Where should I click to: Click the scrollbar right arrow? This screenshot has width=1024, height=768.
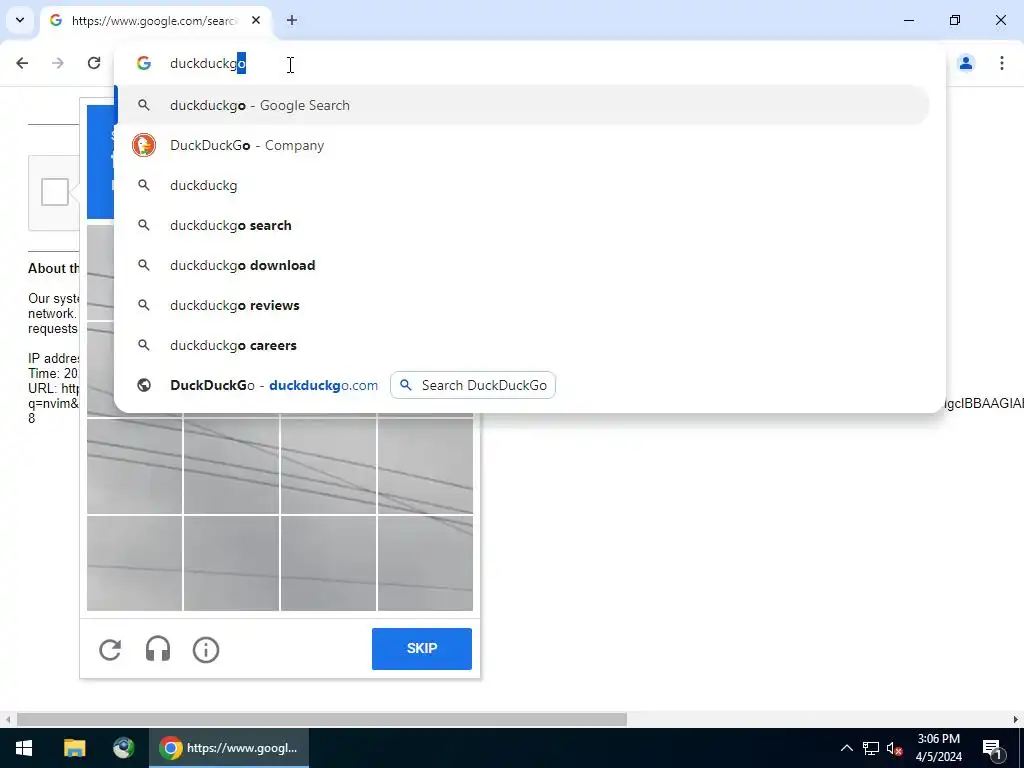point(1016,720)
